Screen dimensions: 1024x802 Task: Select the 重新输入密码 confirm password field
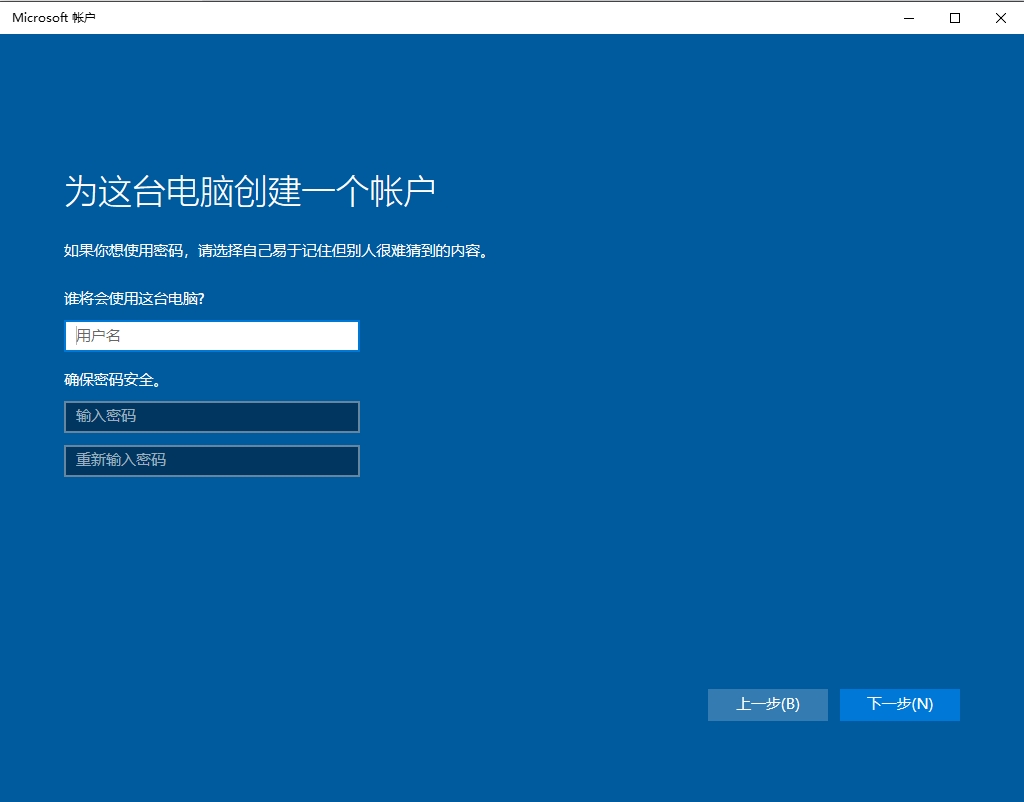[x=211, y=461]
